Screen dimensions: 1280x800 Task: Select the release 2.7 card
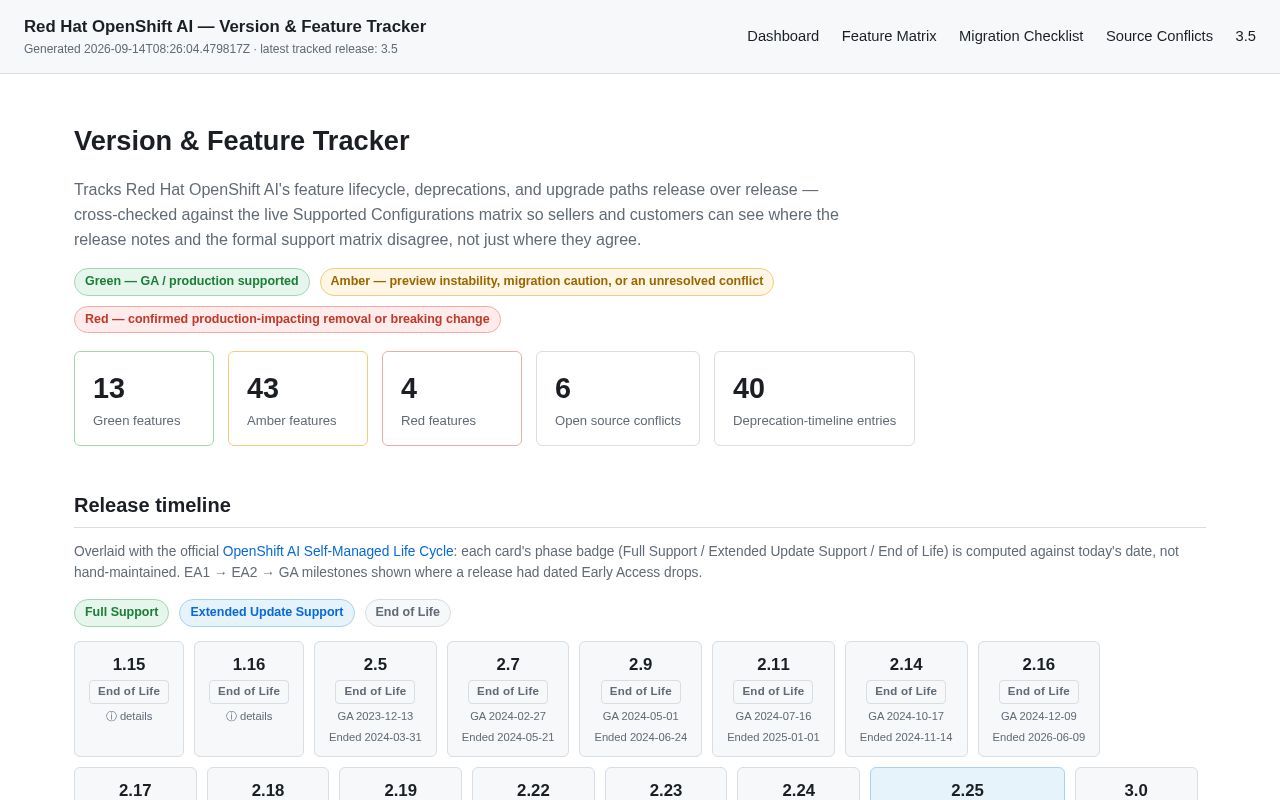click(x=508, y=699)
